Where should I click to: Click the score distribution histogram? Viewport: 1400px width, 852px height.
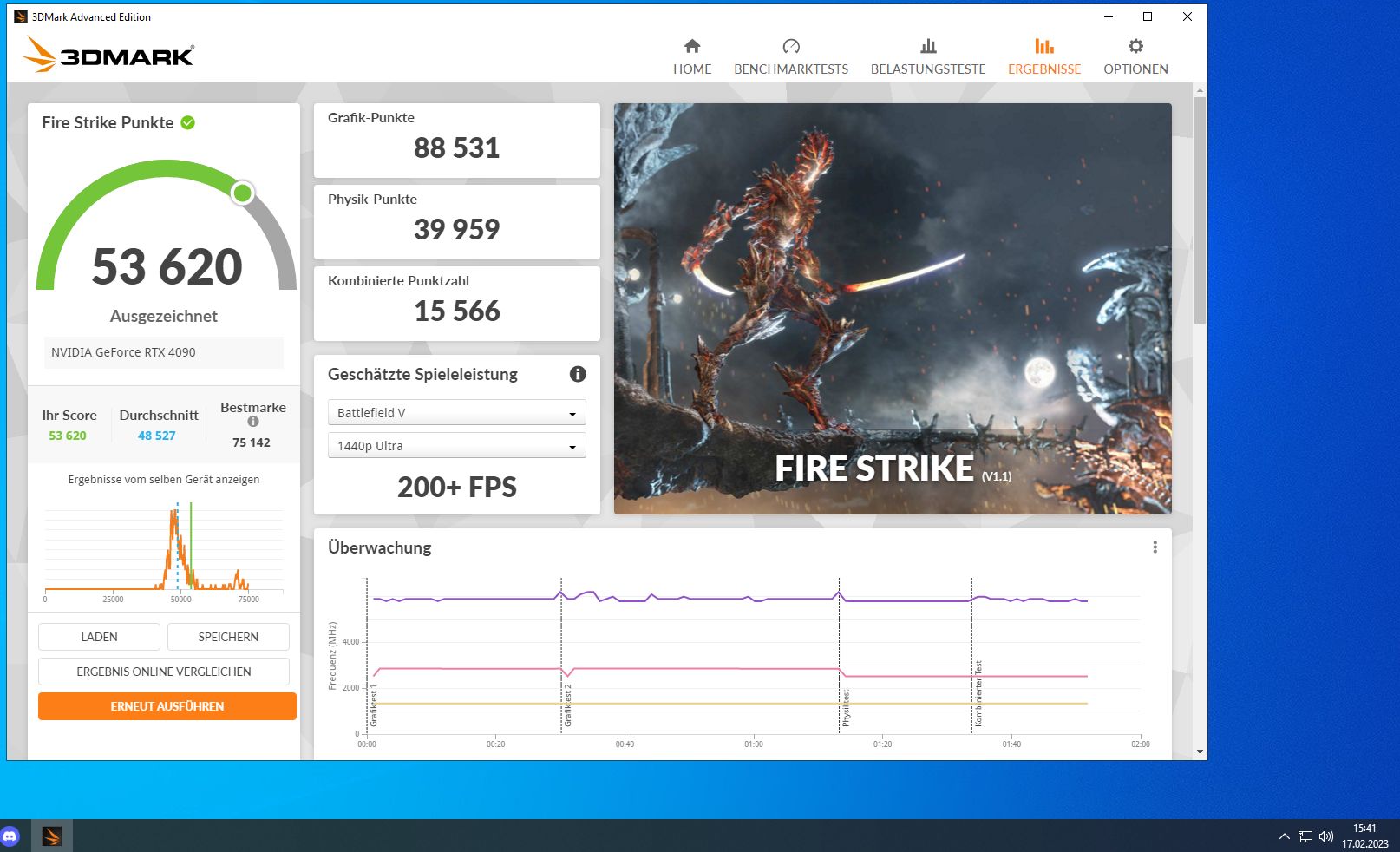[164, 552]
